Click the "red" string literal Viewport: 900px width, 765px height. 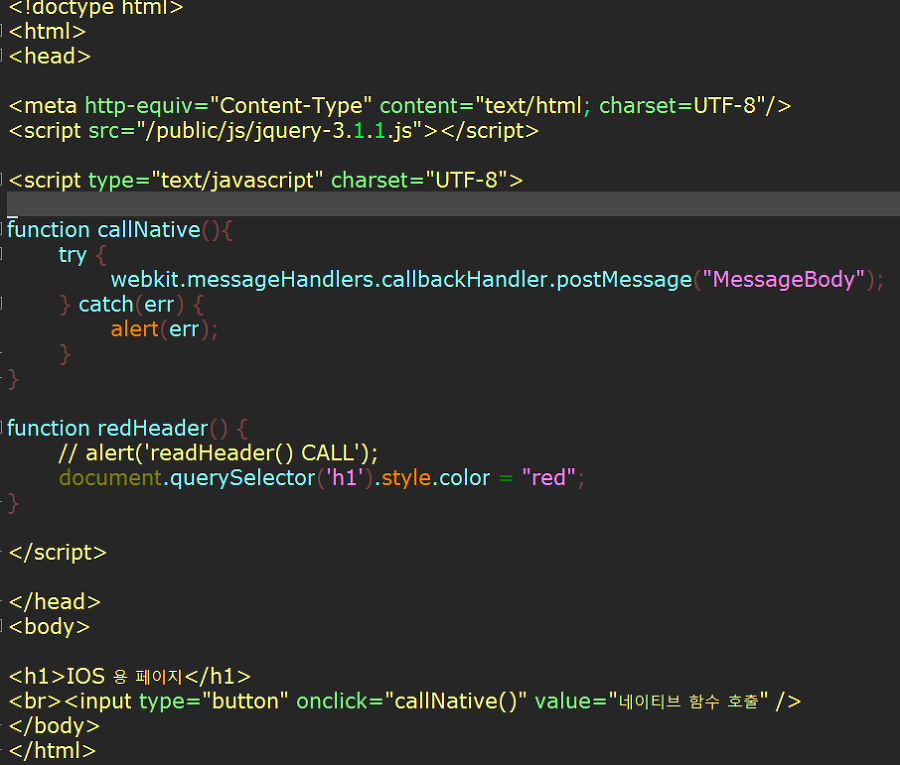(x=549, y=478)
